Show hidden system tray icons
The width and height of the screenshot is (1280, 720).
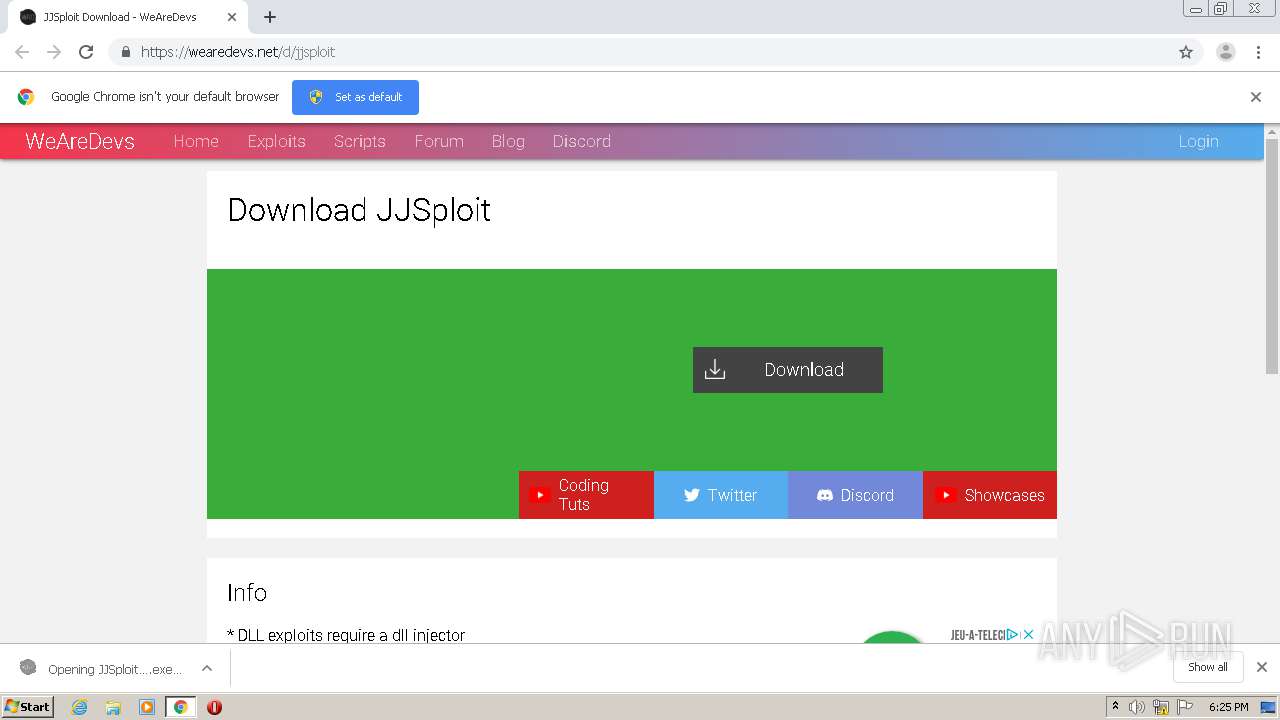(x=1115, y=707)
